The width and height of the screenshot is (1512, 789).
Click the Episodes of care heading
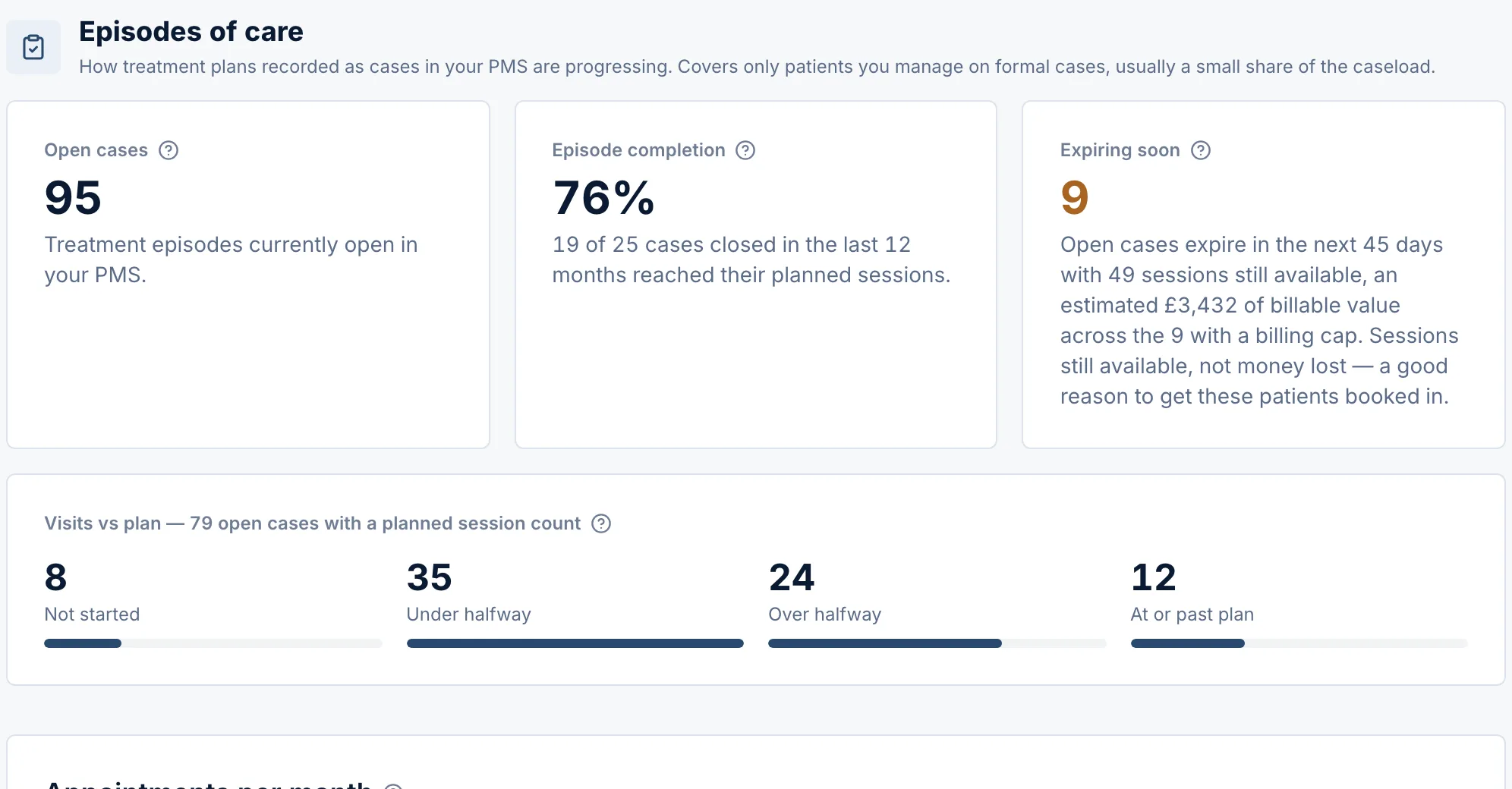[191, 32]
